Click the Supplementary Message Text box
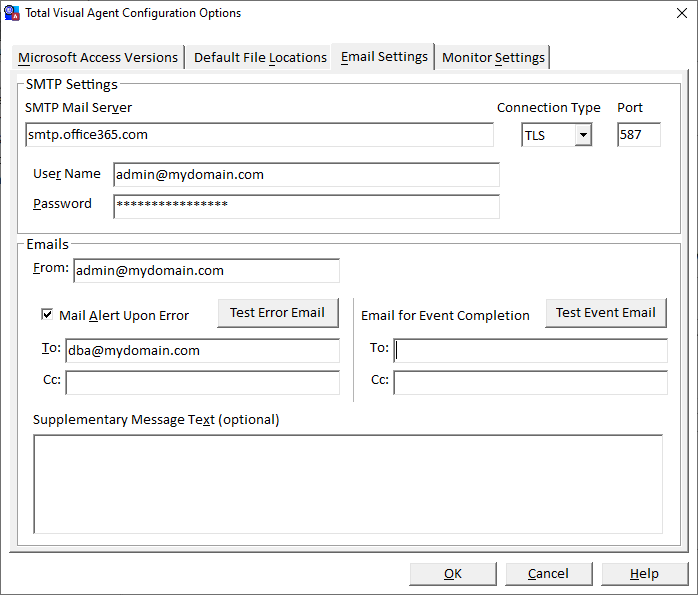Screen dimensions: 698x595 click(x=348, y=484)
